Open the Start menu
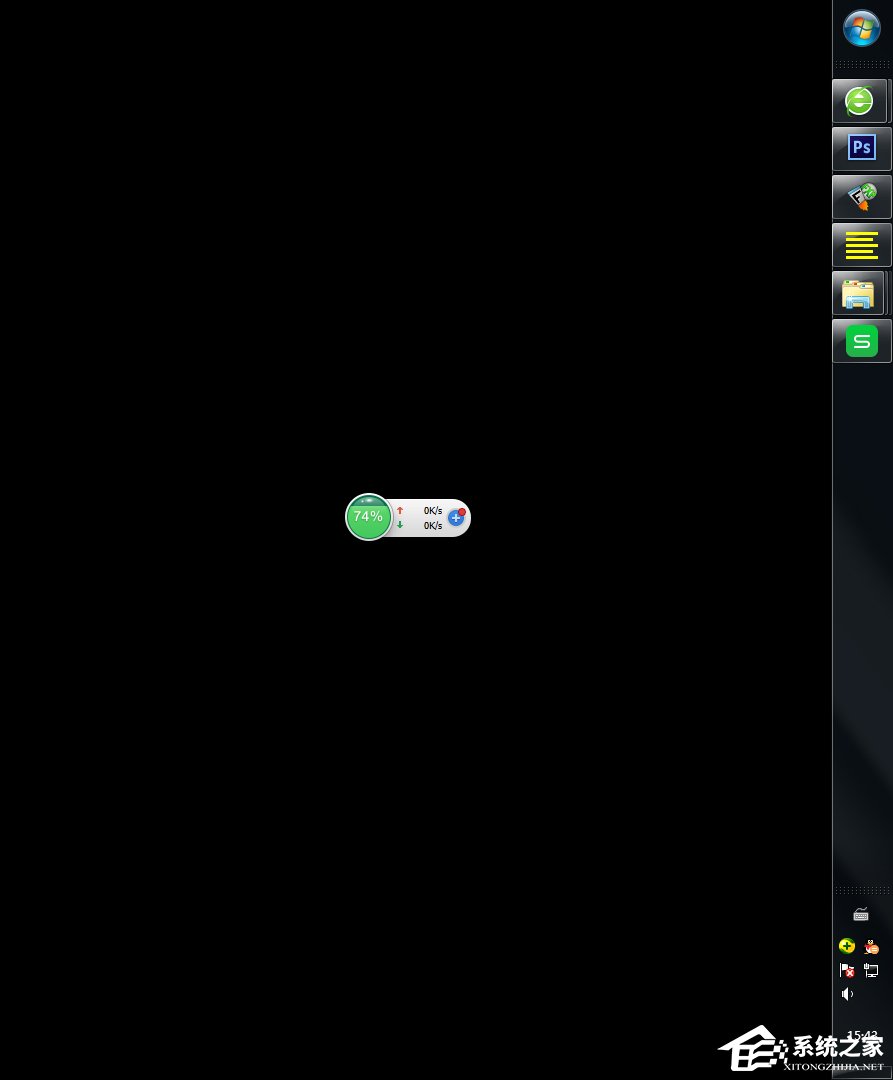 (x=861, y=29)
